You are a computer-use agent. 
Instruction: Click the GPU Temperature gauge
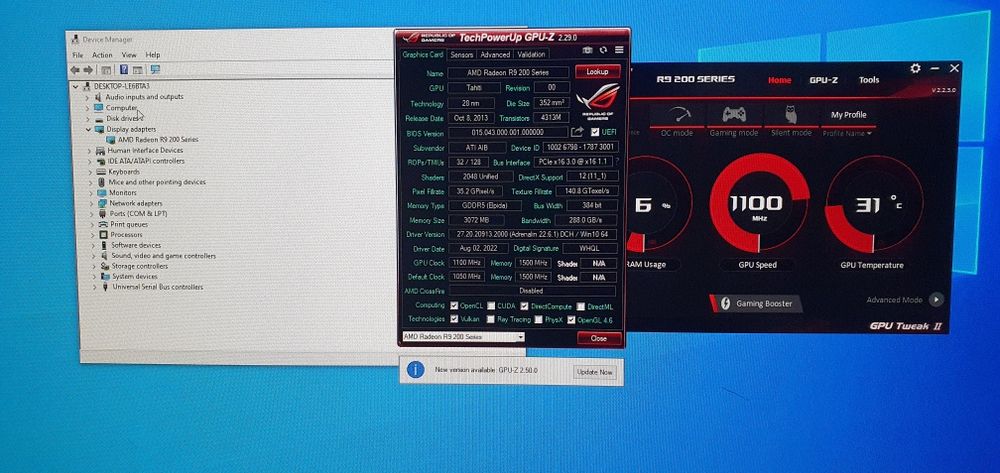873,204
